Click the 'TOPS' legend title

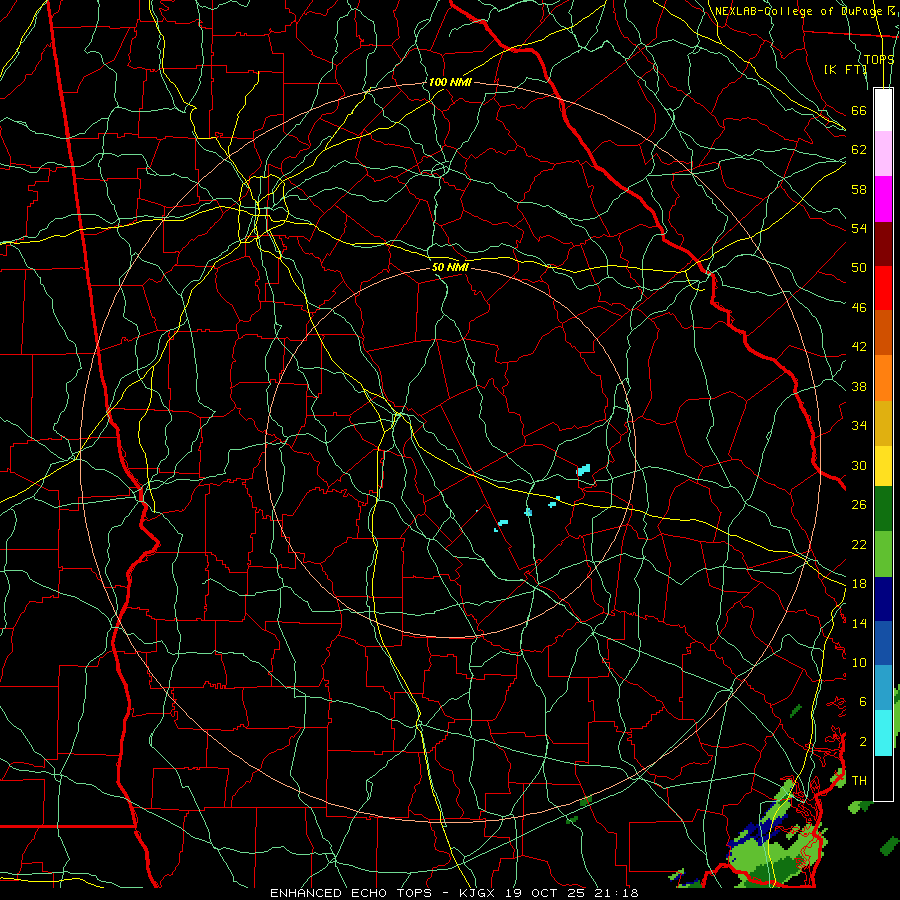click(x=879, y=59)
